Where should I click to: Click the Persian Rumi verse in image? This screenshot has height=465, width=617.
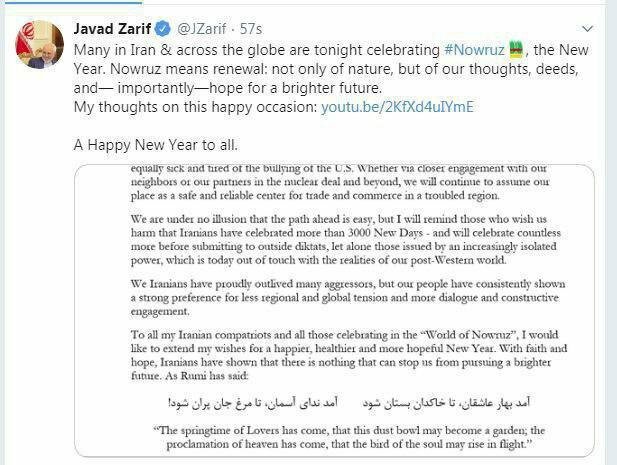pos(333,401)
